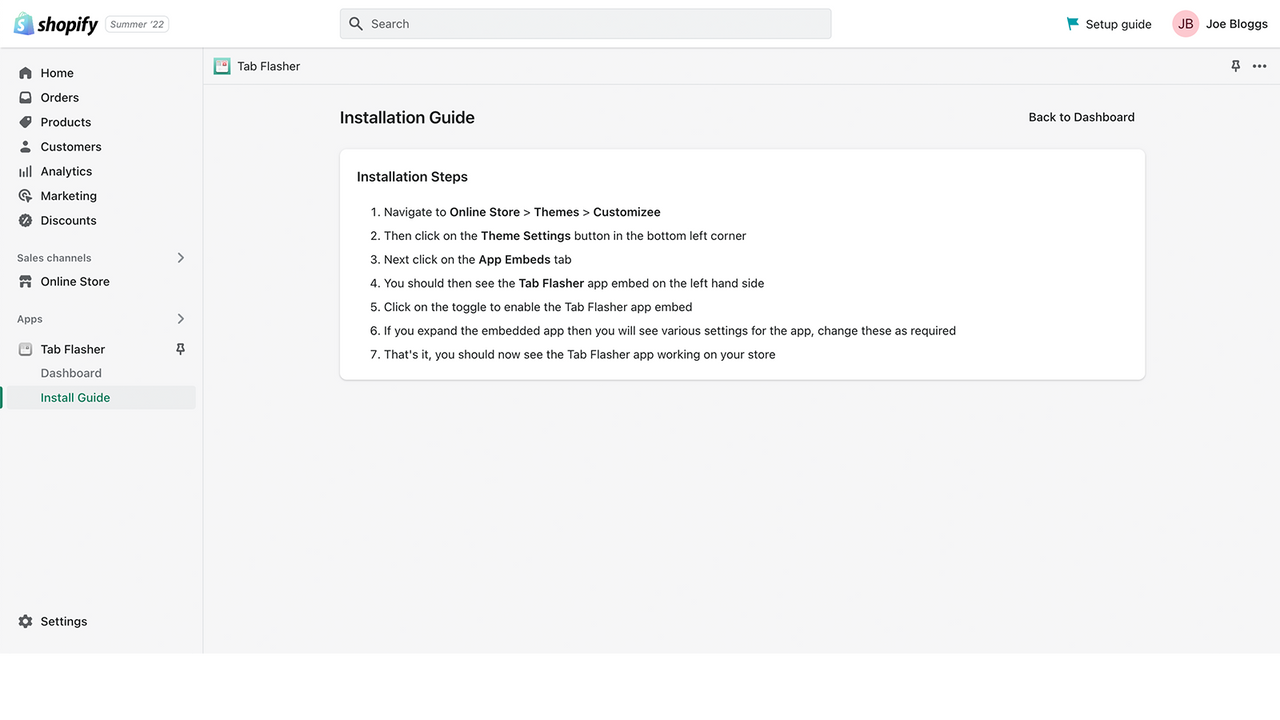
Task: Select Install Guide under Tab Flasher
Action: point(75,397)
